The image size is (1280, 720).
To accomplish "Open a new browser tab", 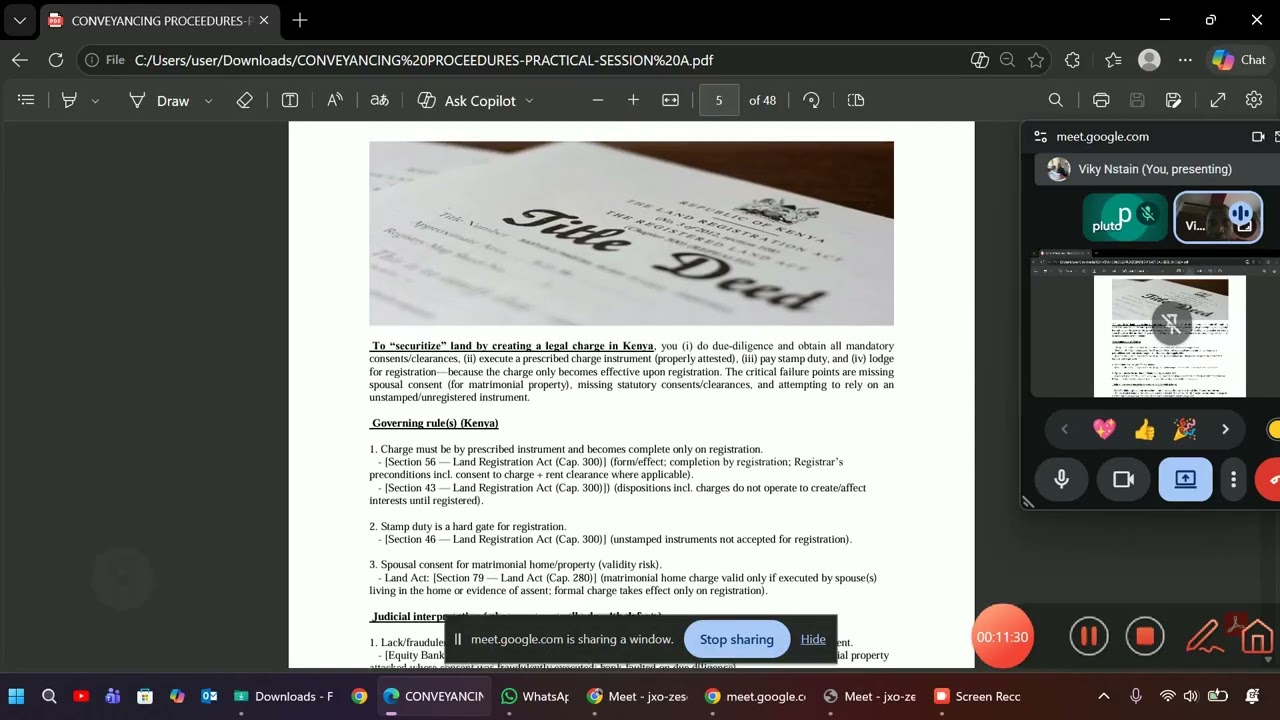I will point(300,20).
